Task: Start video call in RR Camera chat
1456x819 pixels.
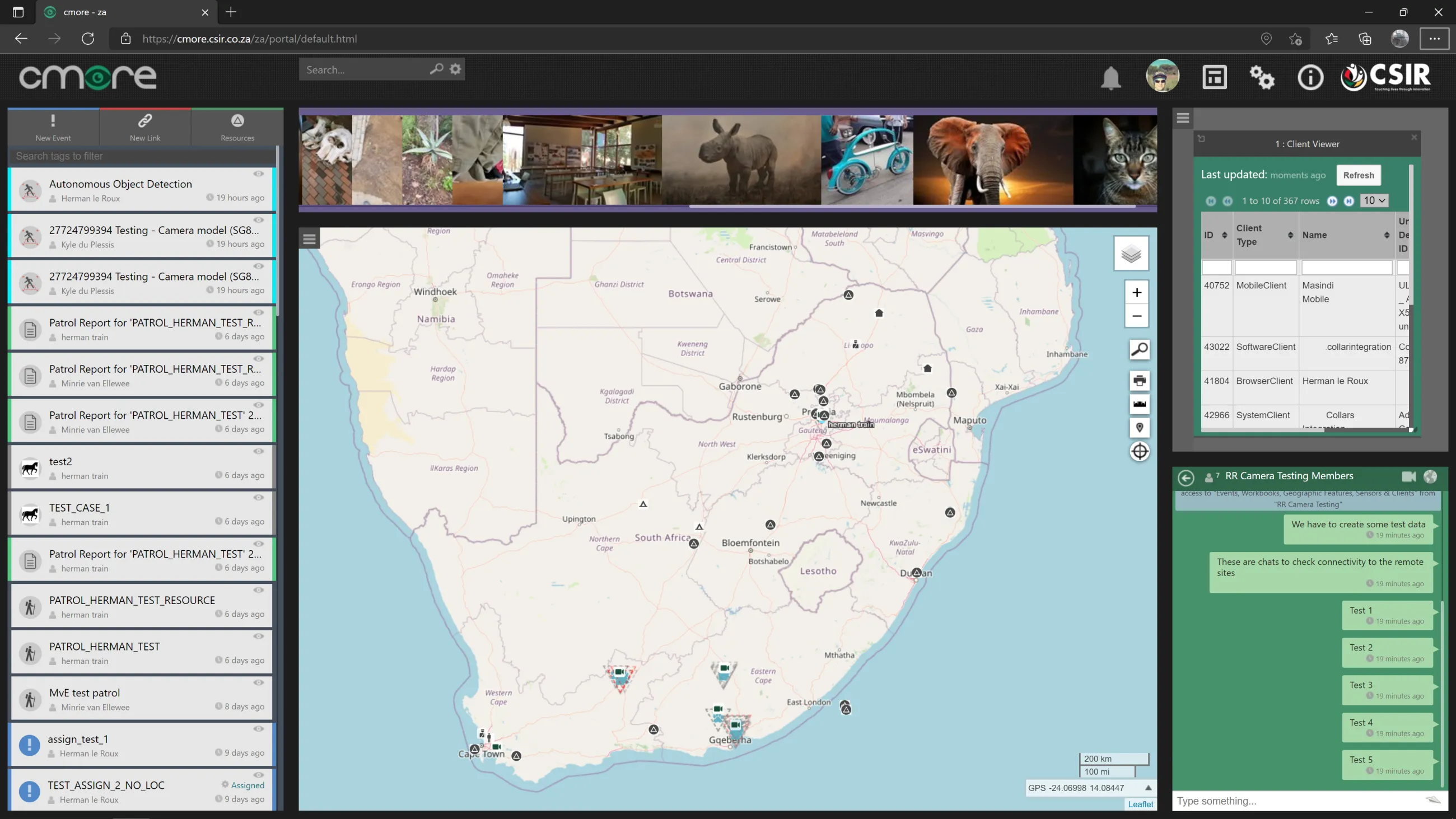Action: 1408,476
